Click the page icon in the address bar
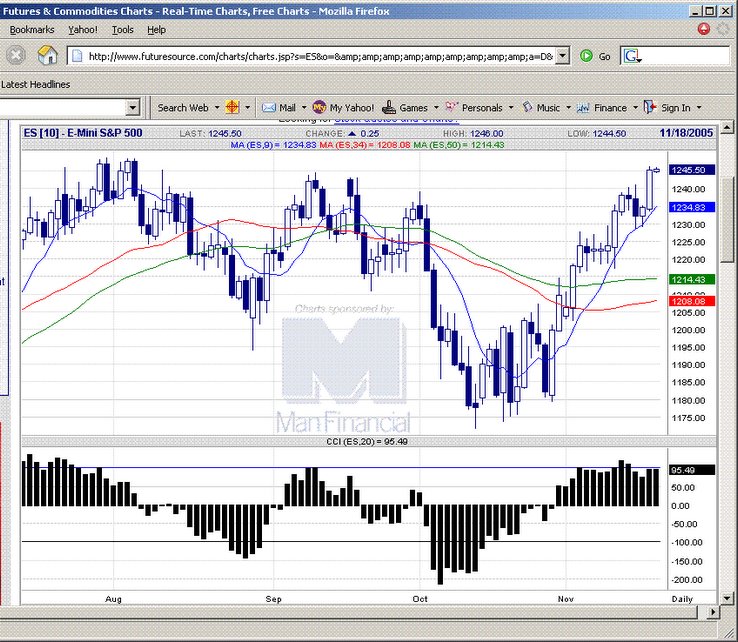The width and height of the screenshot is (738, 642). (77, 56)
